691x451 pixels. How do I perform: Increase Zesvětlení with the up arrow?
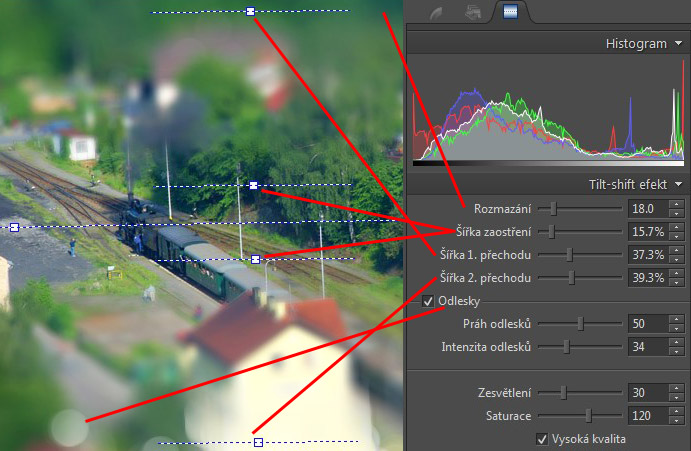point(674,388)
